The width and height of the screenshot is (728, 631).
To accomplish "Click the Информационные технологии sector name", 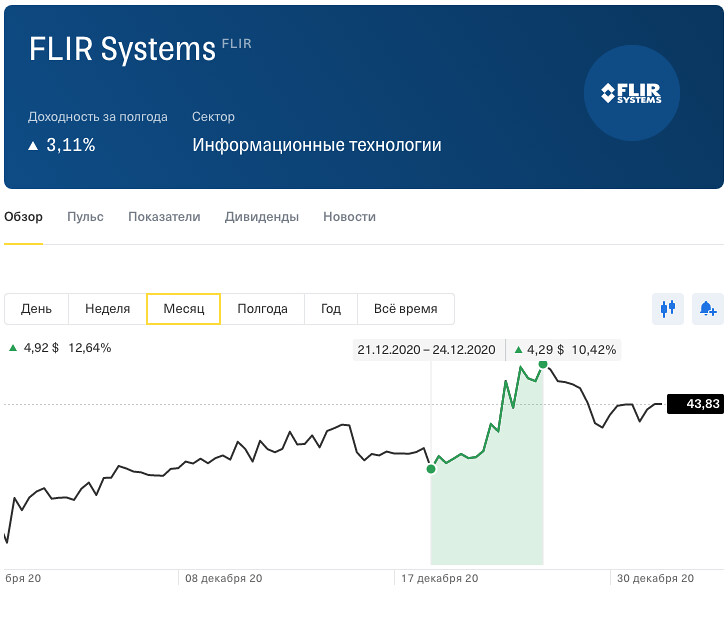I will click(x=317, y=145).
